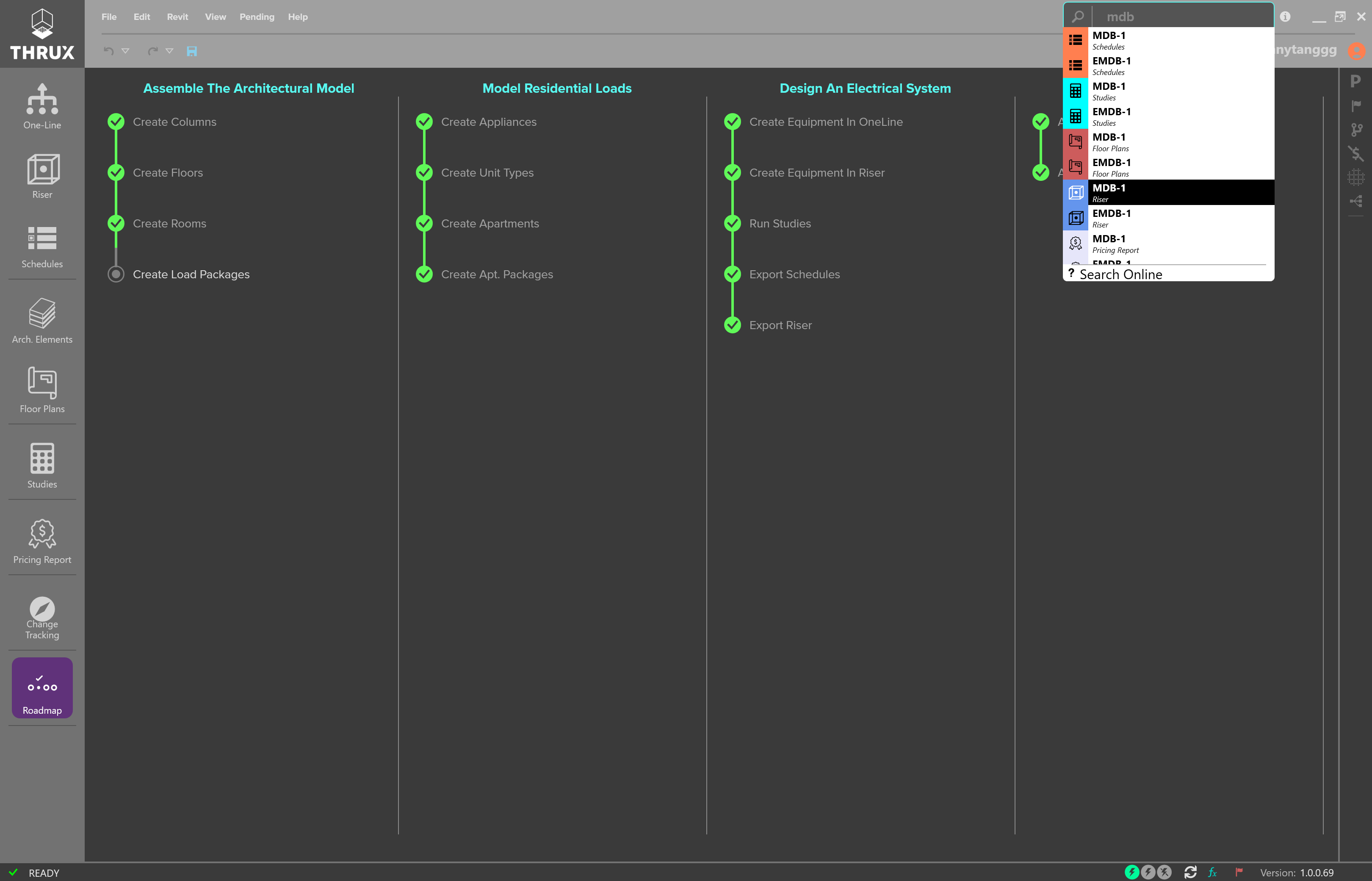Click the plain grey lightning bolt status icon
This screenshot has width=1372, height=881.
1148,872
